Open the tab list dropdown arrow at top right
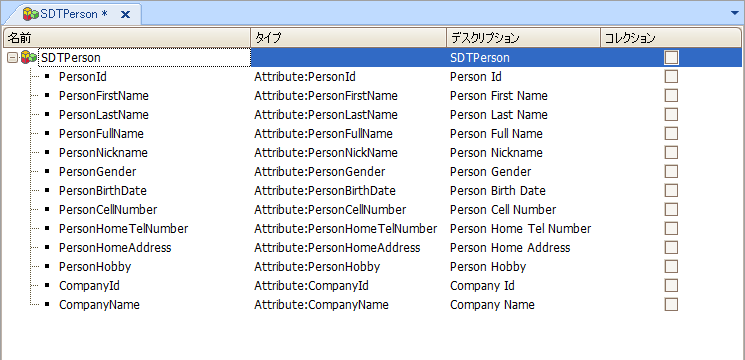745x360 pixels. click(735, 13)
